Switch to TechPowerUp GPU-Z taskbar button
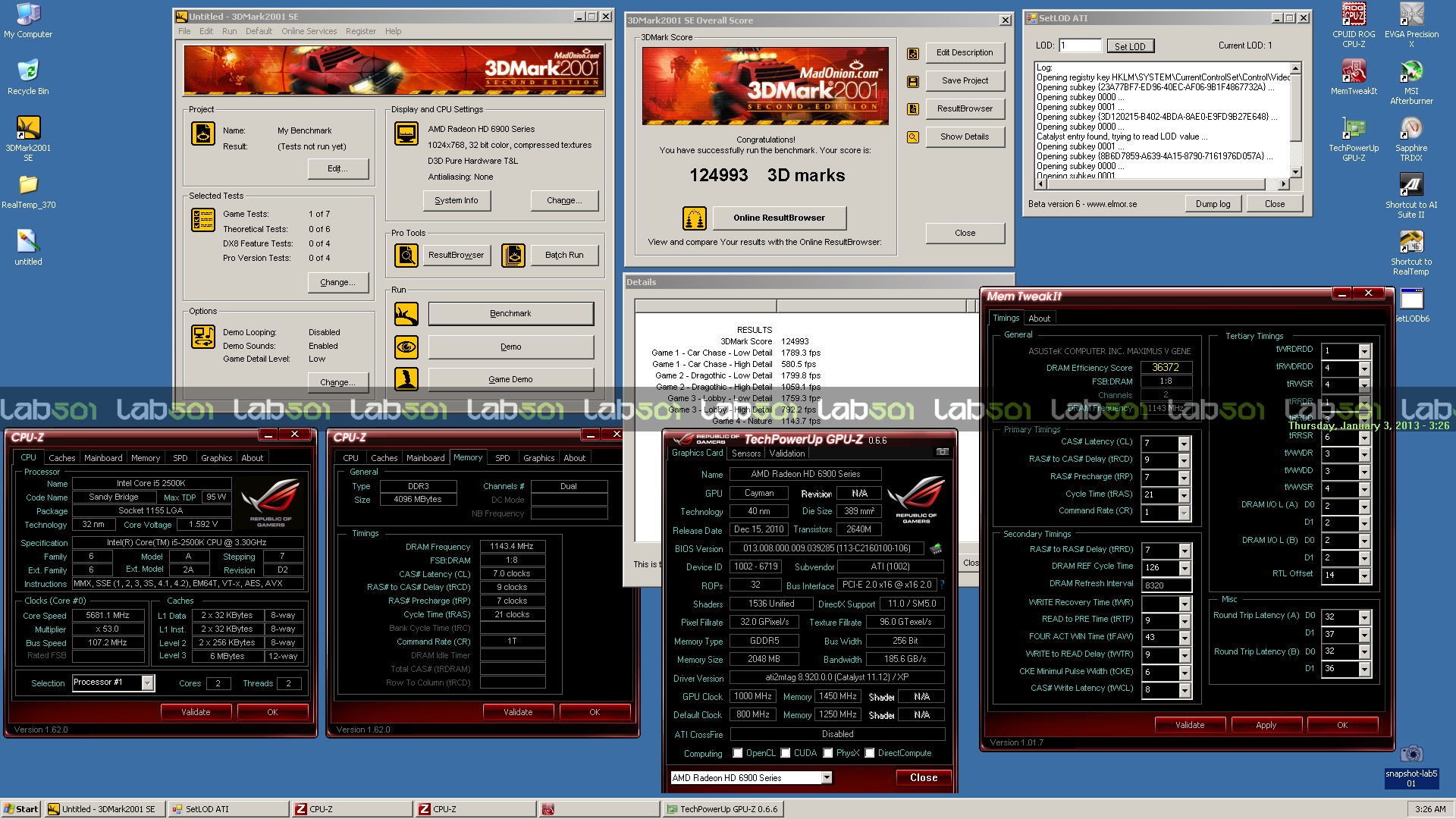 pyautogui.click(x=723, y=809)
